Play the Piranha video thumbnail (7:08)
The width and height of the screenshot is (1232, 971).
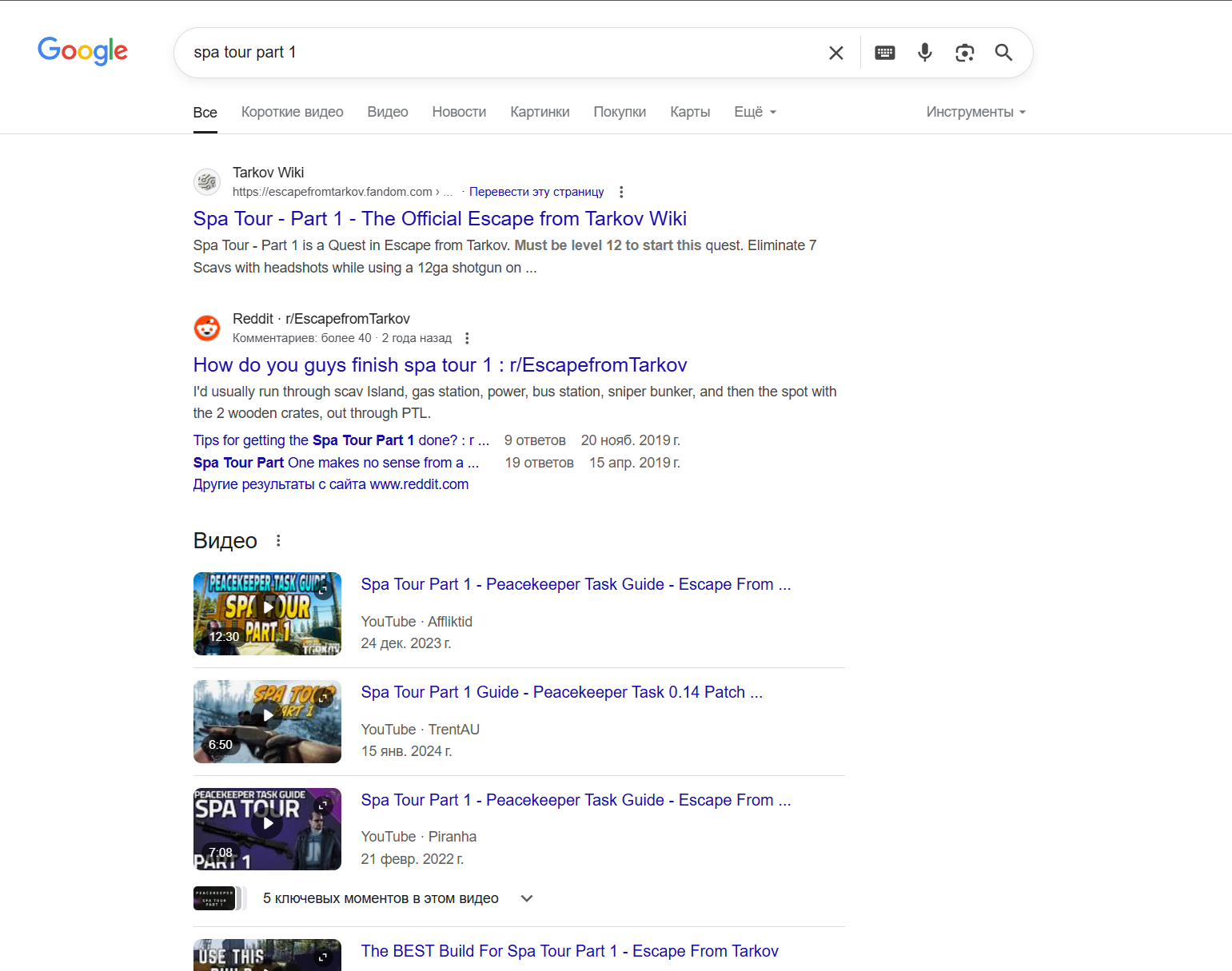click(x=267, y=829)
